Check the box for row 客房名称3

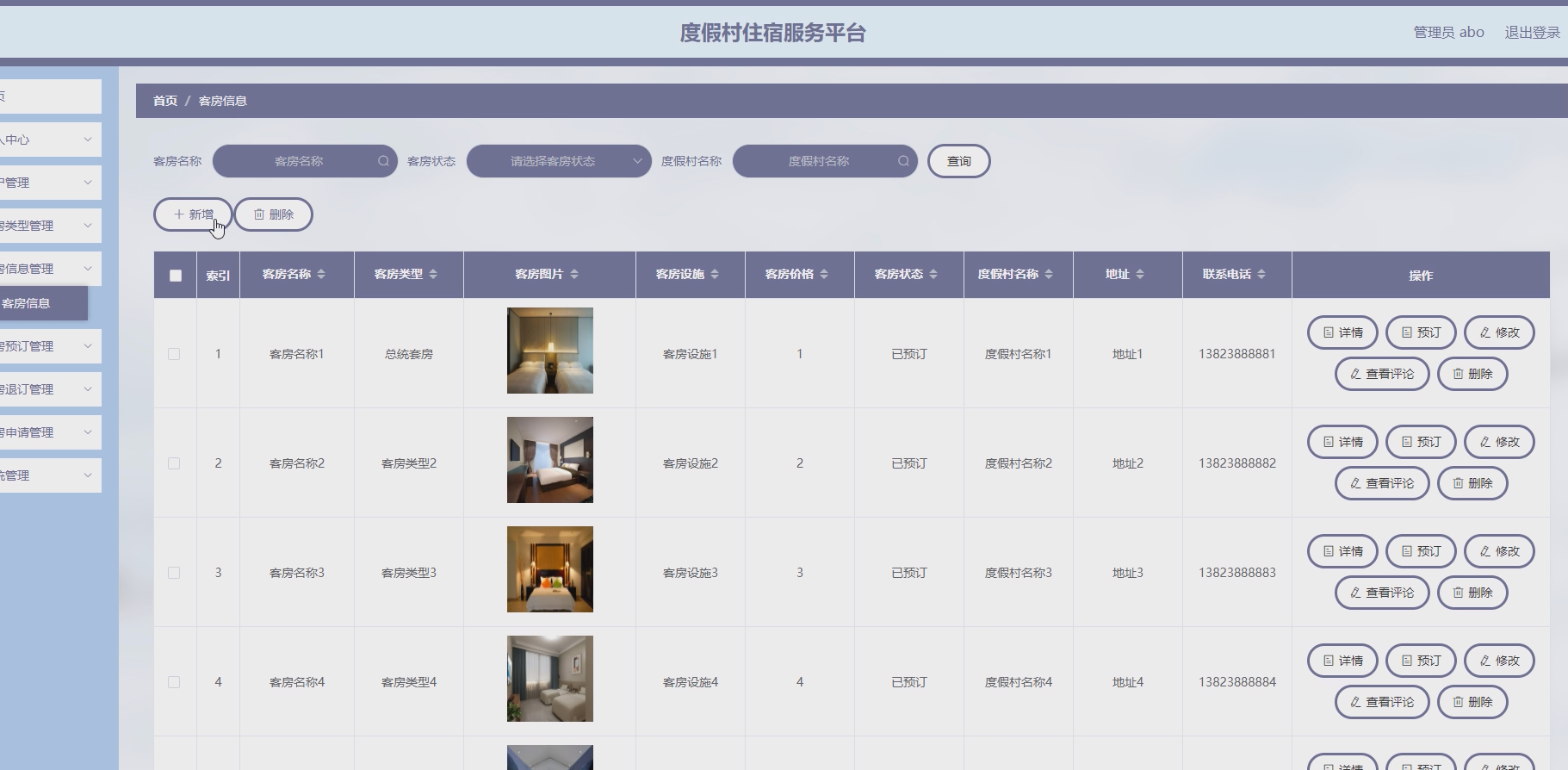(x=174, y=573)
